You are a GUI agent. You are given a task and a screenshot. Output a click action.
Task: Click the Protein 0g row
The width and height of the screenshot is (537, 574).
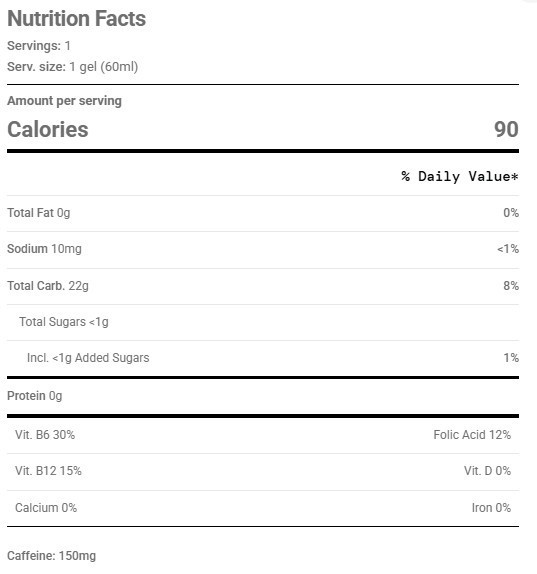(x=263, y=396)
